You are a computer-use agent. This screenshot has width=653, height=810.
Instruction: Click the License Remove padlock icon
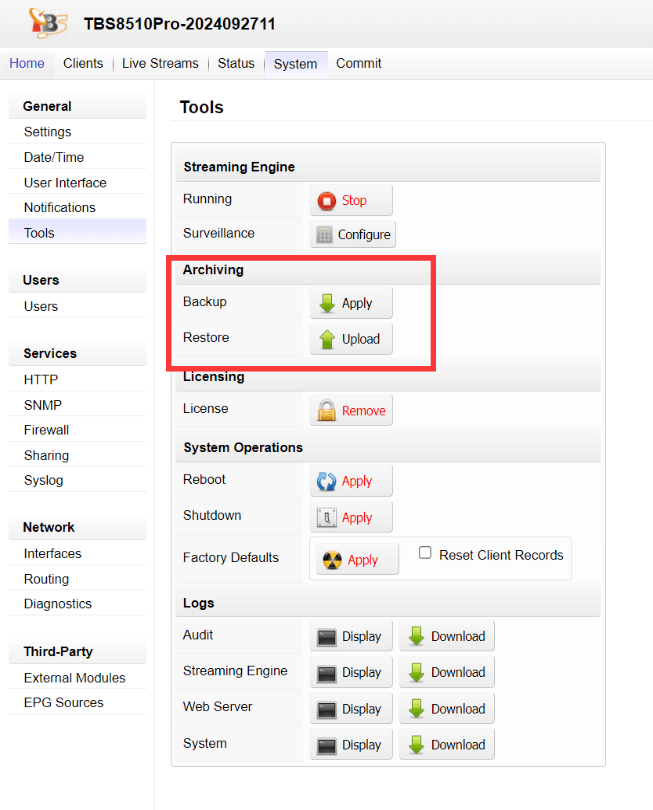[327, 410]
